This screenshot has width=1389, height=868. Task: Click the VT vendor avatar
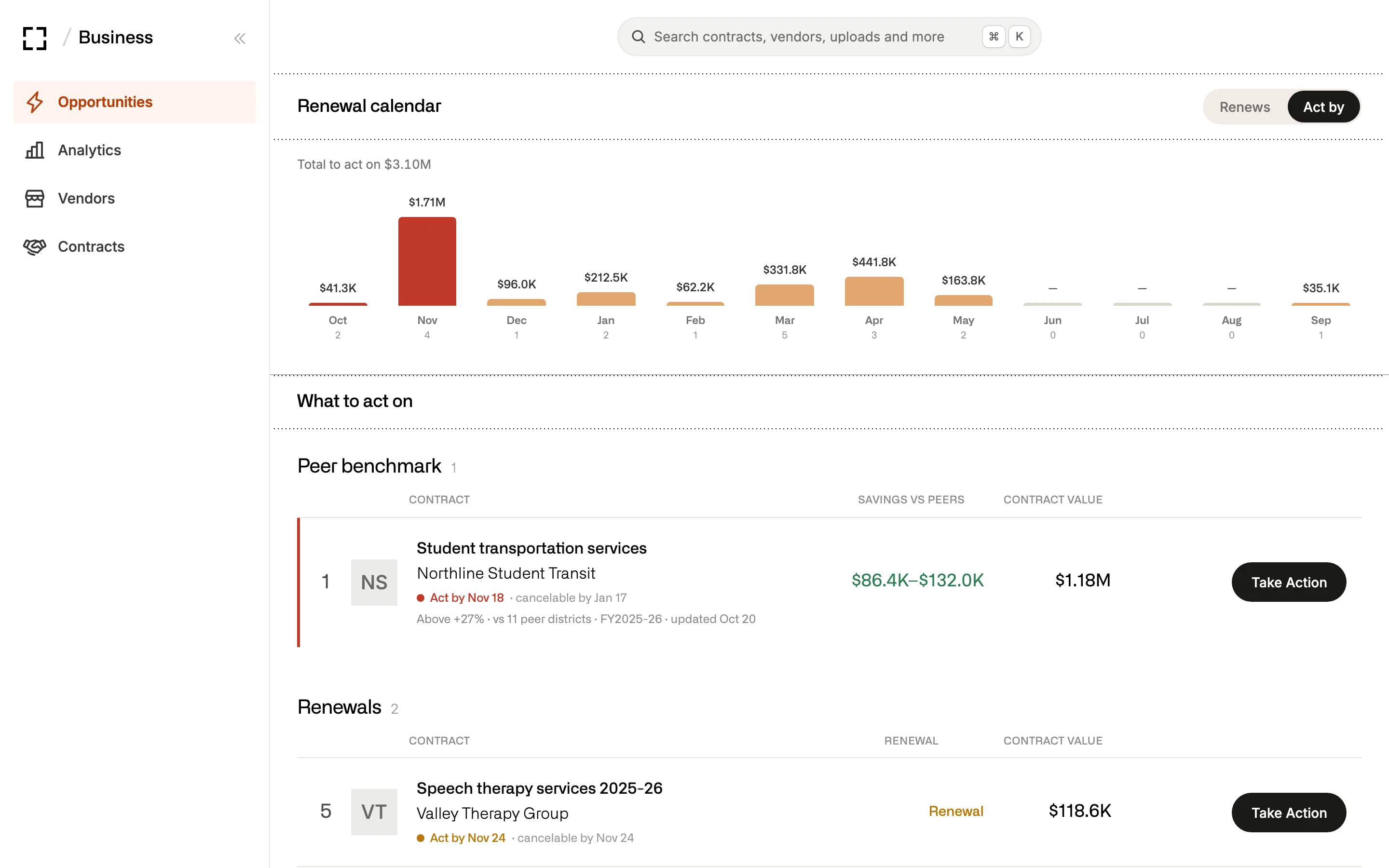pos(374,812)
